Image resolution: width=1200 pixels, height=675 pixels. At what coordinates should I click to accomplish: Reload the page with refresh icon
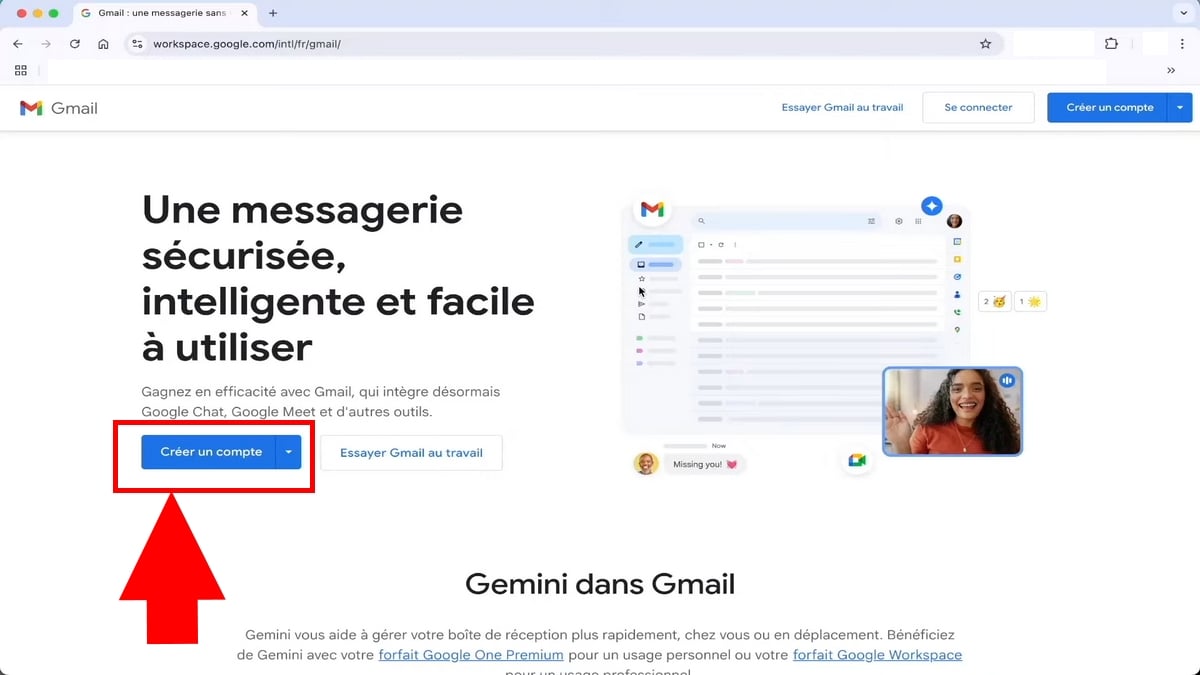tap(75, 44)
